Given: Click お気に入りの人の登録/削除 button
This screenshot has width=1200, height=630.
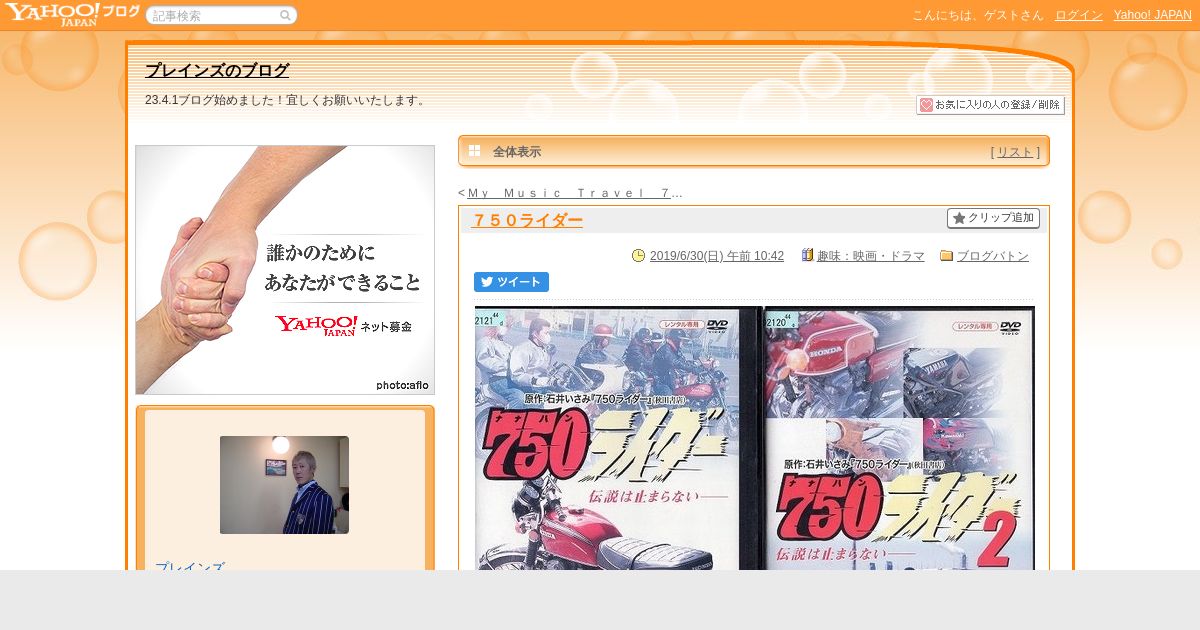Looking at the screenshot, I should click(990, 105).
